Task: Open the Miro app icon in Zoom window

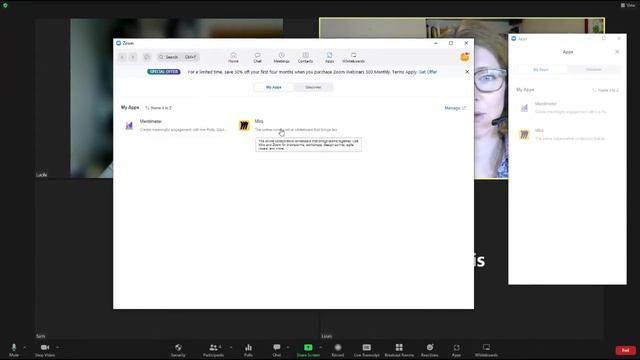Action: [244, 126]
